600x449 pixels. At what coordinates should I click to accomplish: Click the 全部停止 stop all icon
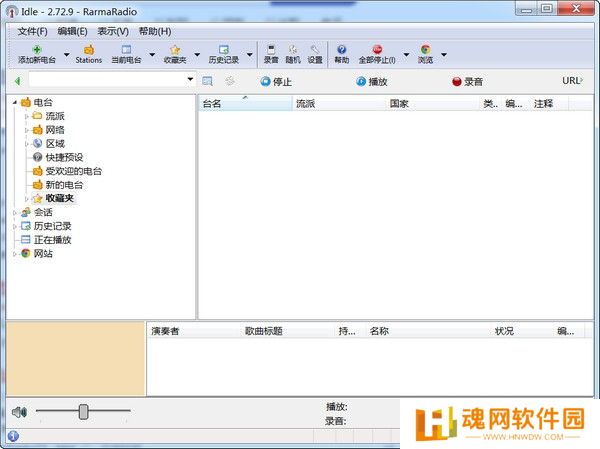pos(377,49)
